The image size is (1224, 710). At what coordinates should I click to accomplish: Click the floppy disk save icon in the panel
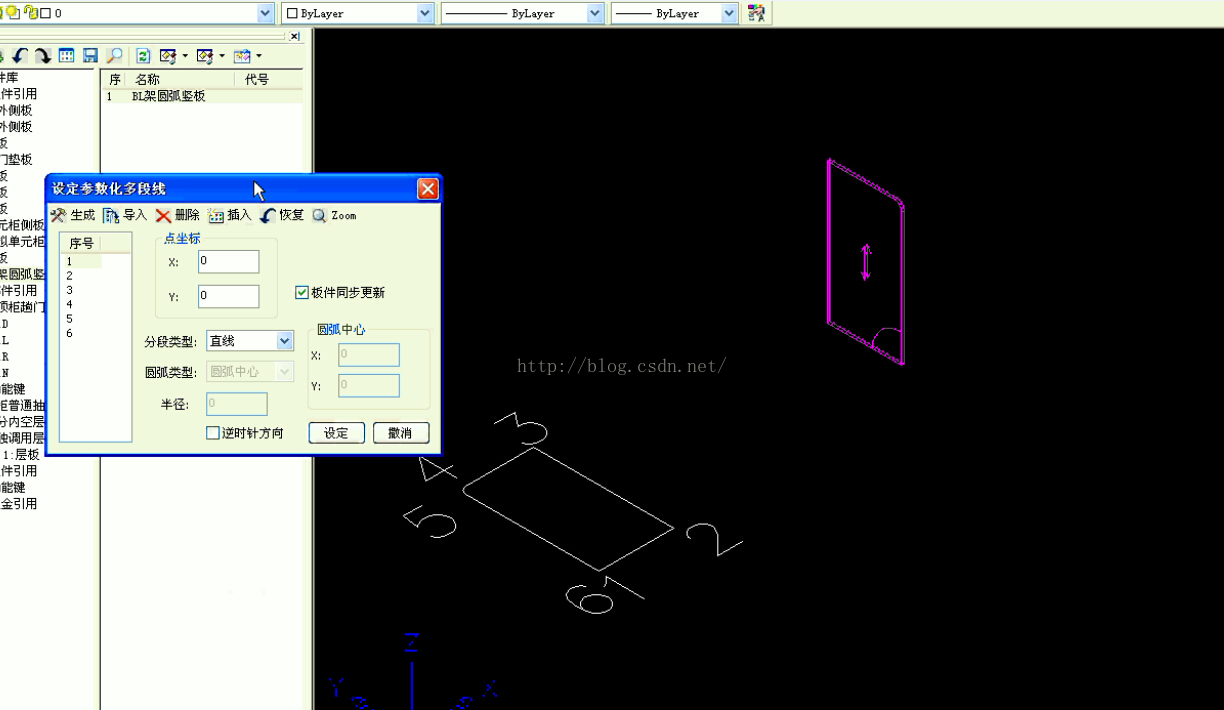pos(90,56)
